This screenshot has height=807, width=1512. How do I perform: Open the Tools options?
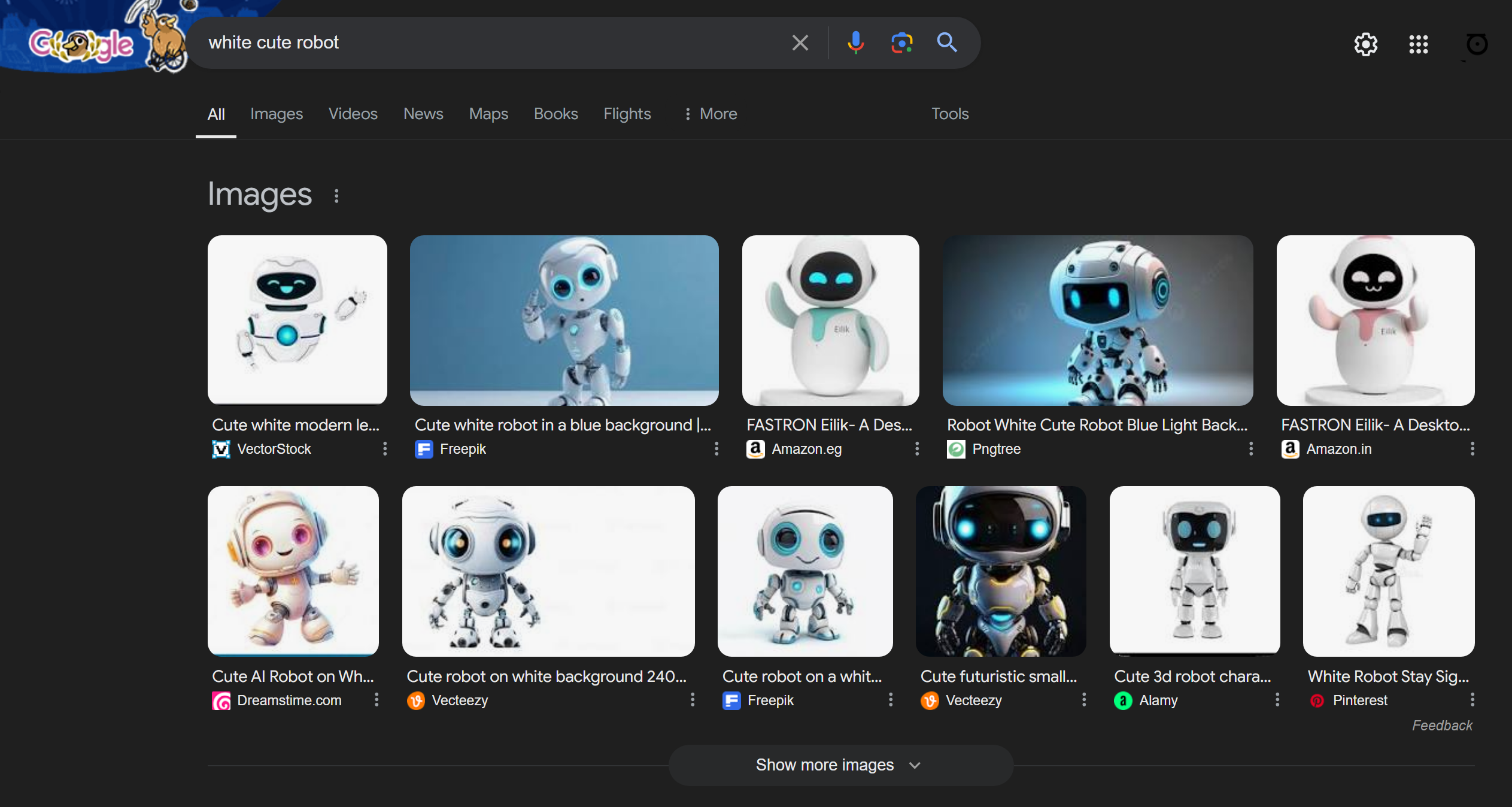(x=950, y=114)
